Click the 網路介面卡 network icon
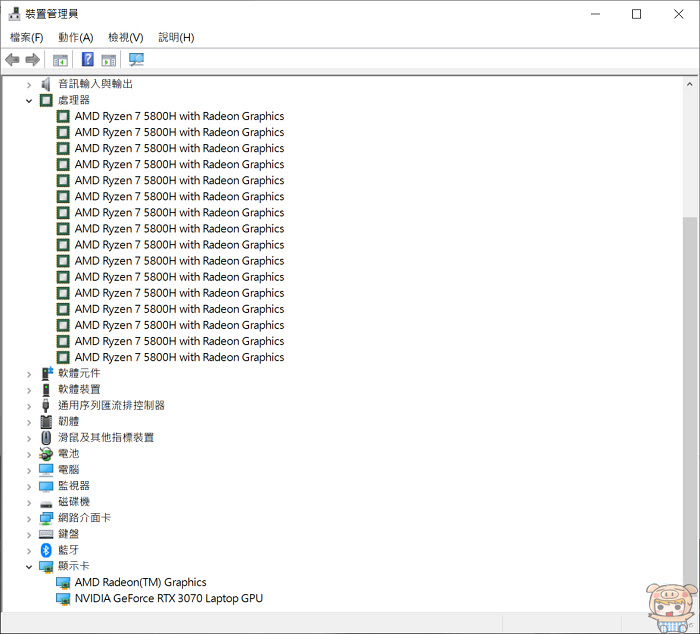This screenshot has width=700, height=634. click(46, 518)
